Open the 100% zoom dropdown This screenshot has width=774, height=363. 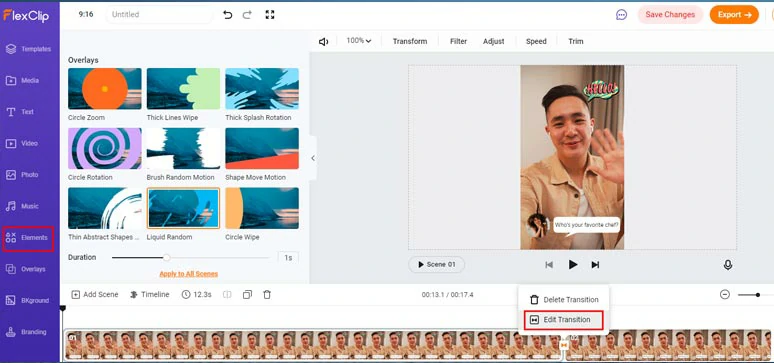[359, 41]
